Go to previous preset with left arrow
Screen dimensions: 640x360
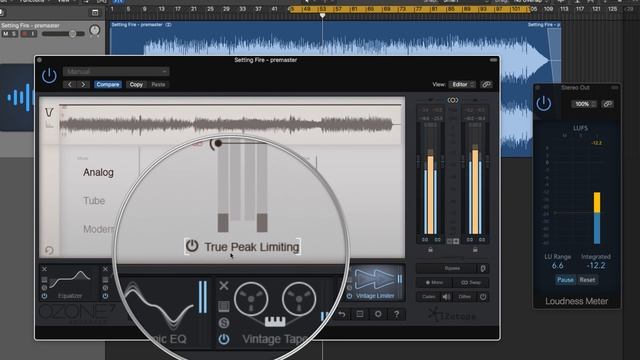70,84
